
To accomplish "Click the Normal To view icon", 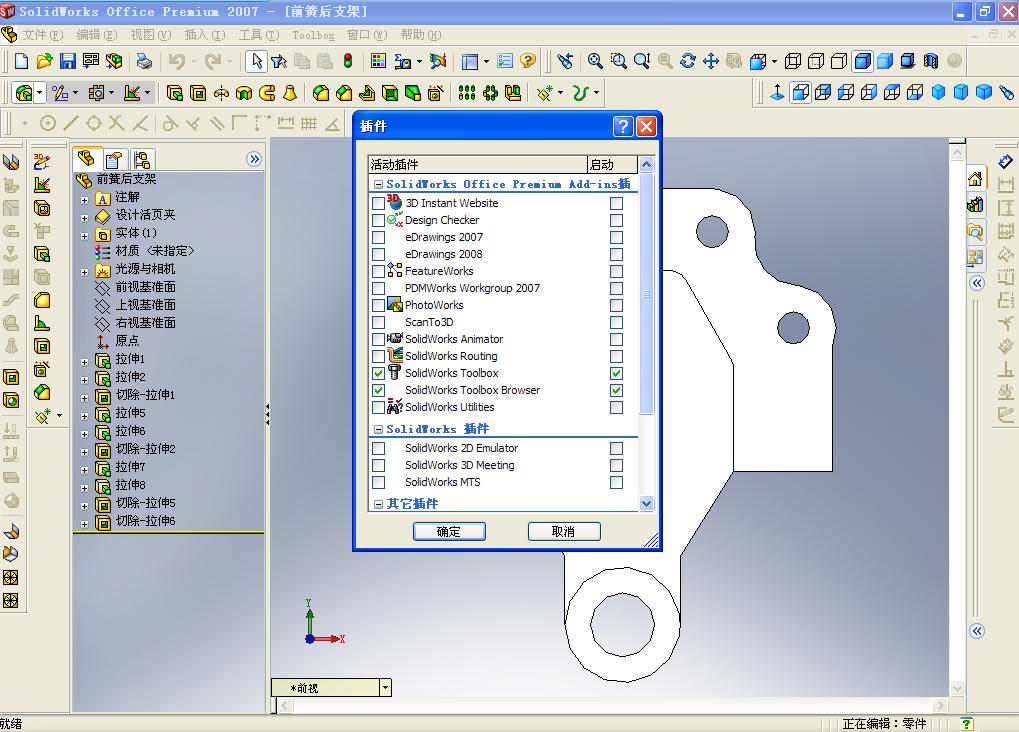I will click(x=777, y=93).
